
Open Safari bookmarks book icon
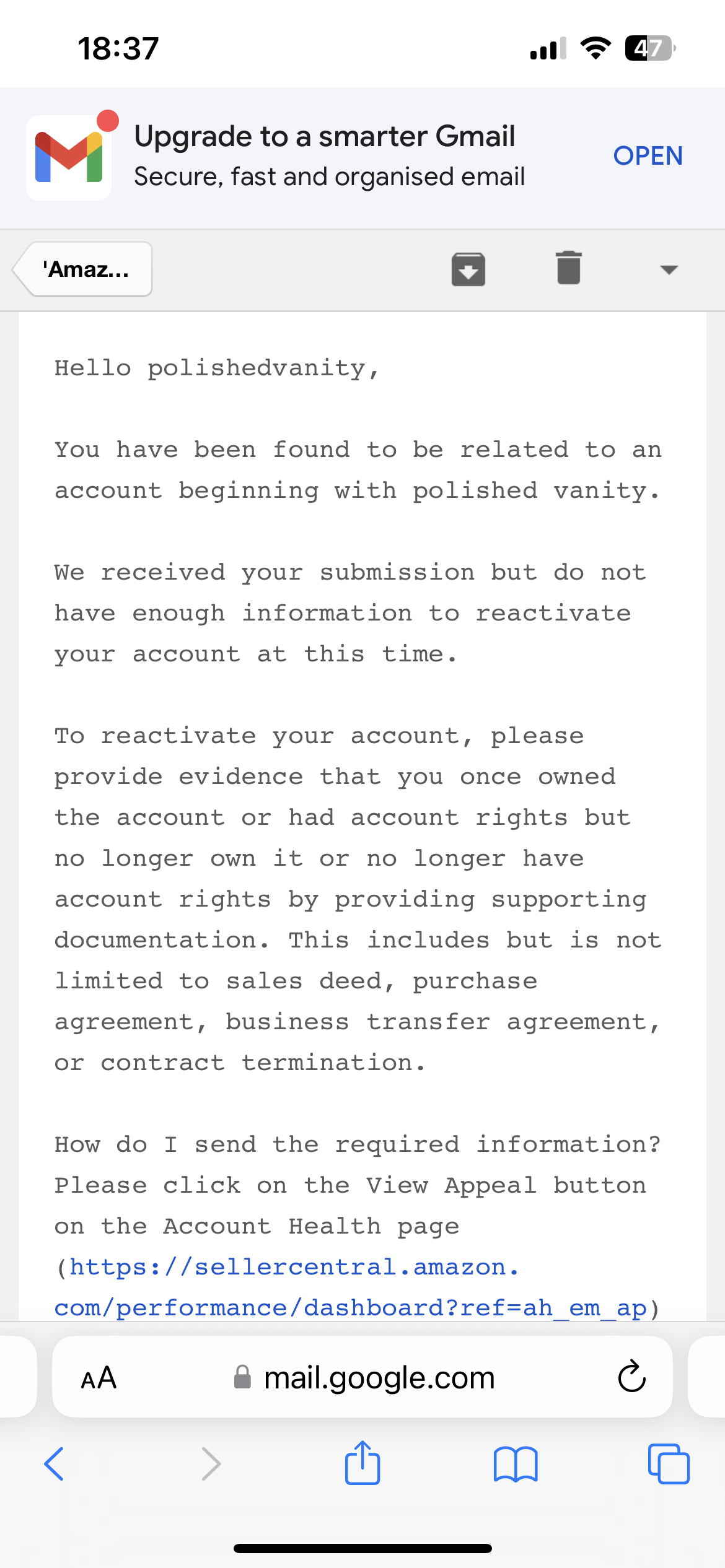pos(516,1465)
